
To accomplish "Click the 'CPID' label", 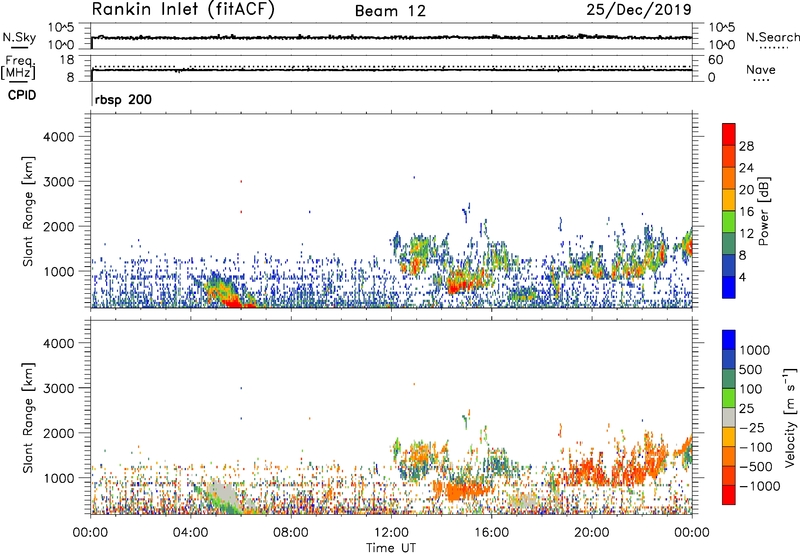I will [x=22, y=95].
